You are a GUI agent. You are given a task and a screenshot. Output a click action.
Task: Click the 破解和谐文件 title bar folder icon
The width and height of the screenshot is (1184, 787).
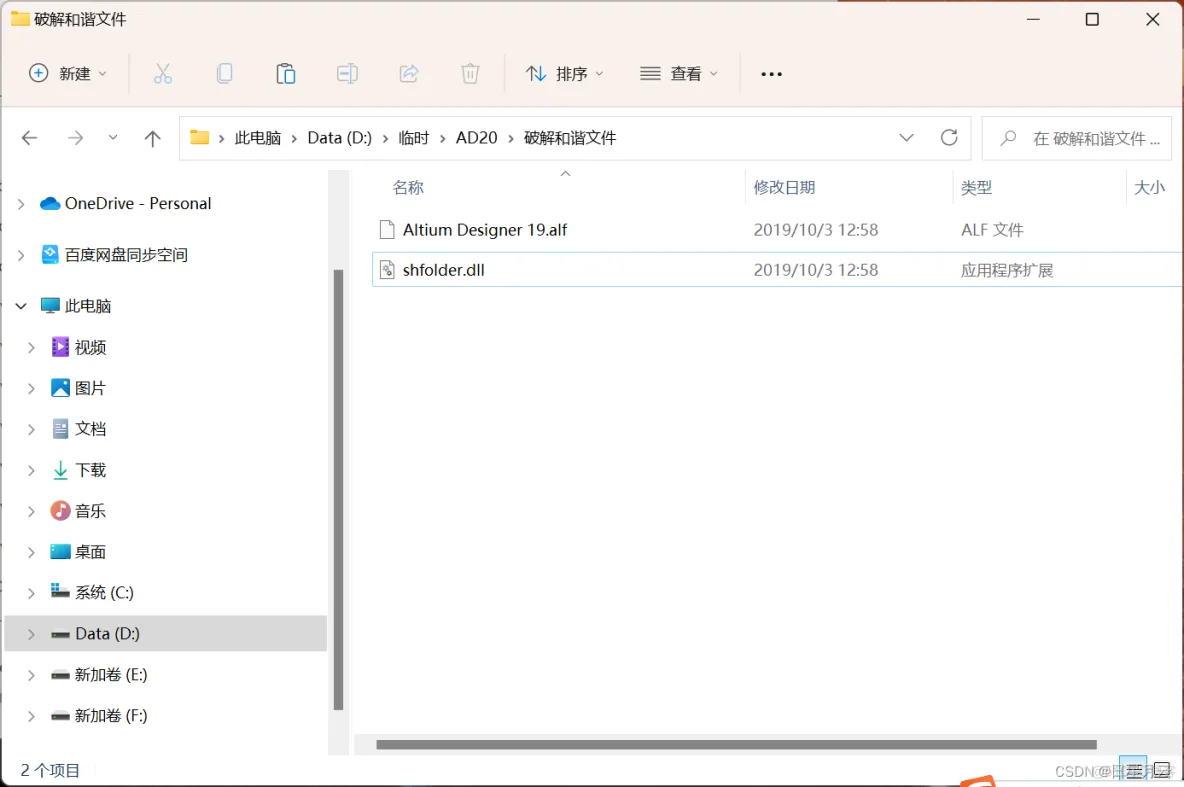pyautogui.click(x=20, y=18)
